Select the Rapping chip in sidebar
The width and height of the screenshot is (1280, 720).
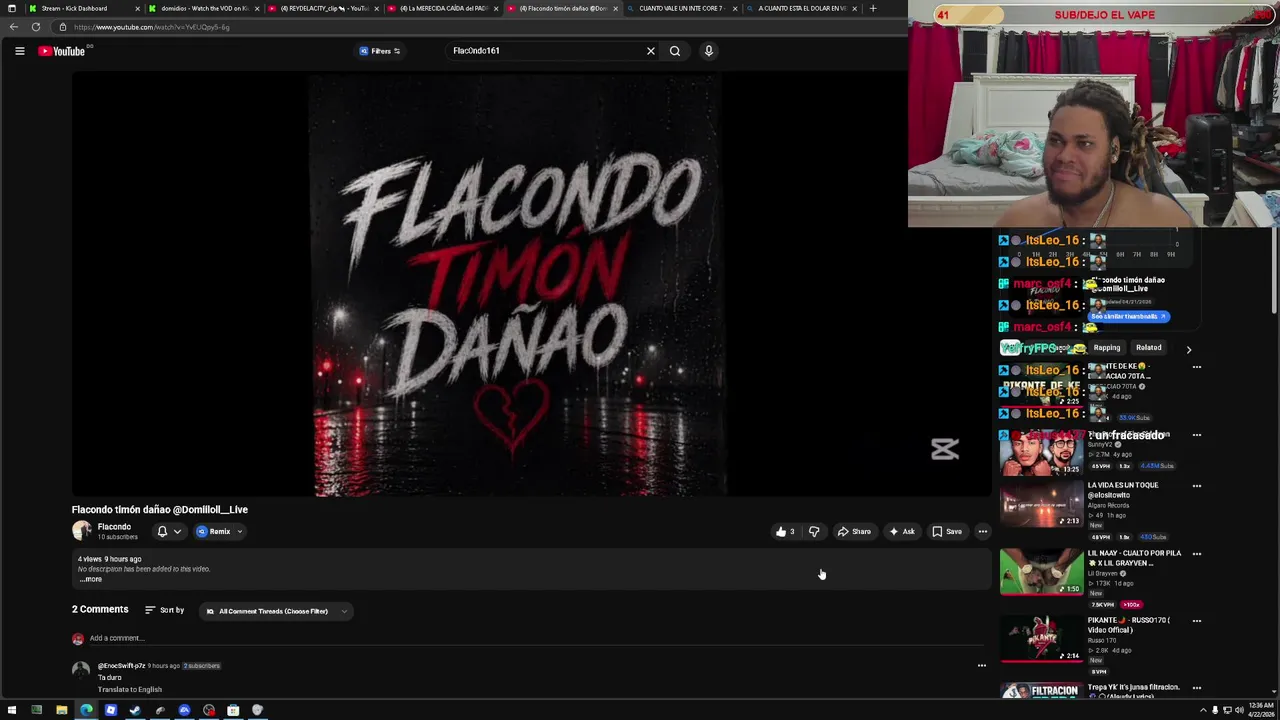coord(1107,348)
